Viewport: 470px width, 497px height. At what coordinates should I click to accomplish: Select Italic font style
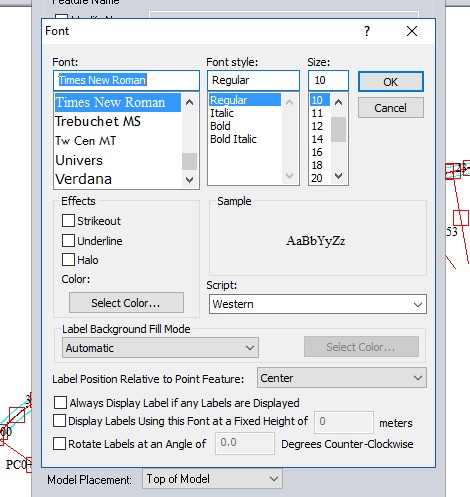tap(245, 113)
